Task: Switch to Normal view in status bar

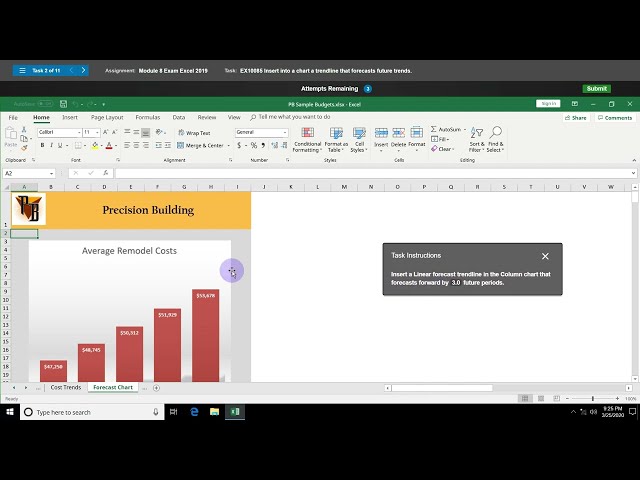Action: click(525, 398)
